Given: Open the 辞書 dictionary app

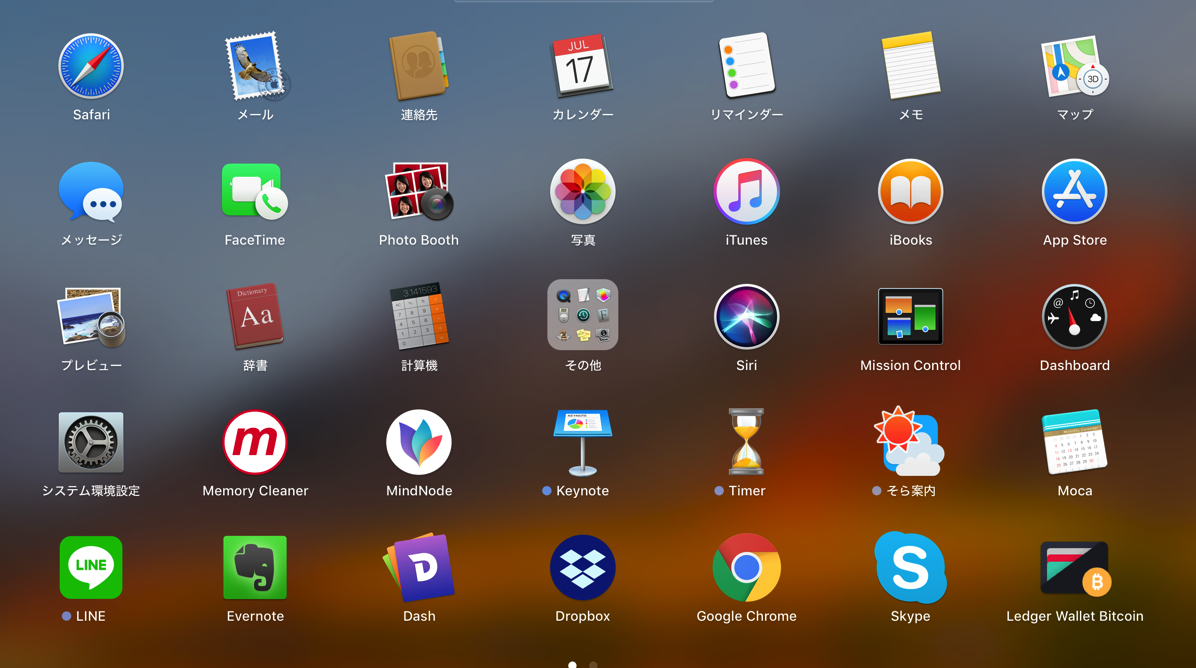Looking at the screenshot, I should (255, 317).
